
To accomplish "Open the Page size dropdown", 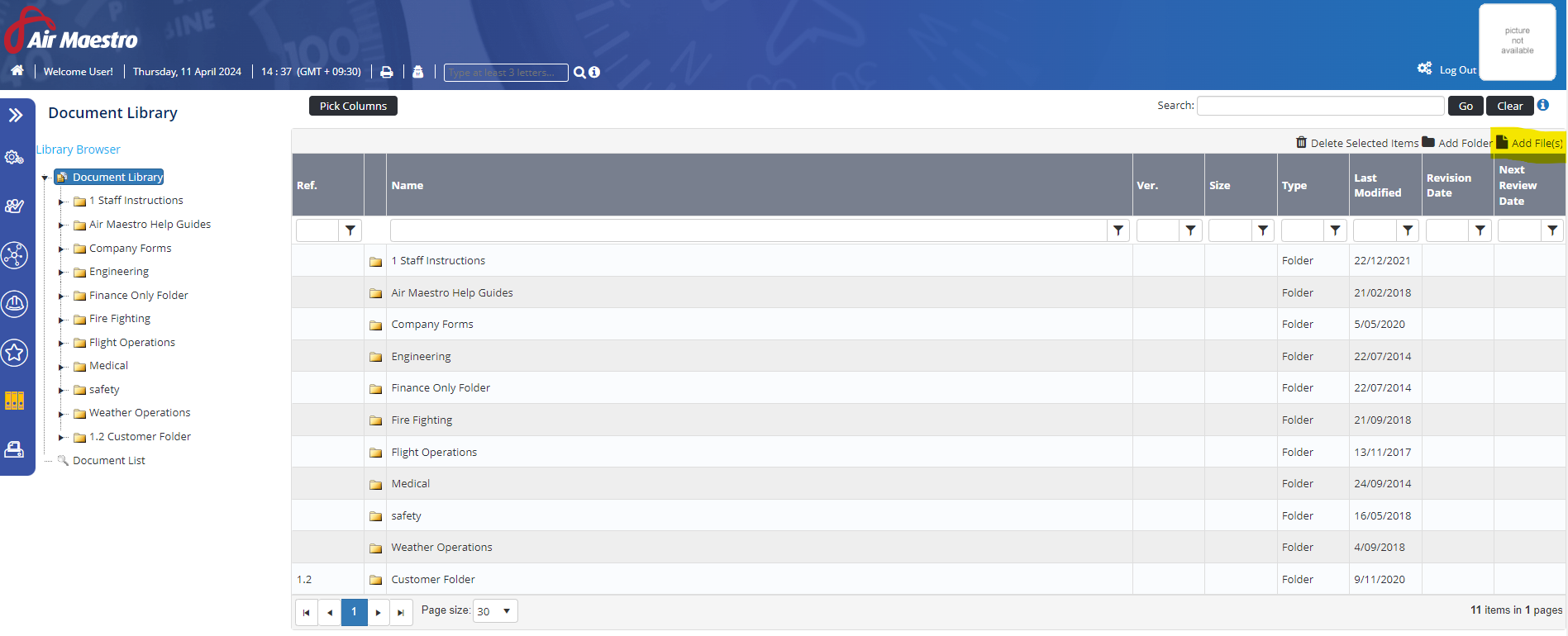I will (x=495, y=611).
